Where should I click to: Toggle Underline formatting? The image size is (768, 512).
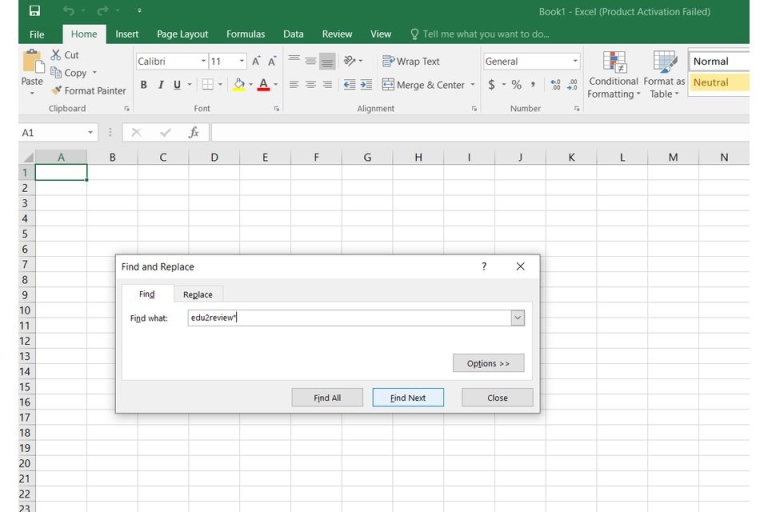(x=177, y=85)
